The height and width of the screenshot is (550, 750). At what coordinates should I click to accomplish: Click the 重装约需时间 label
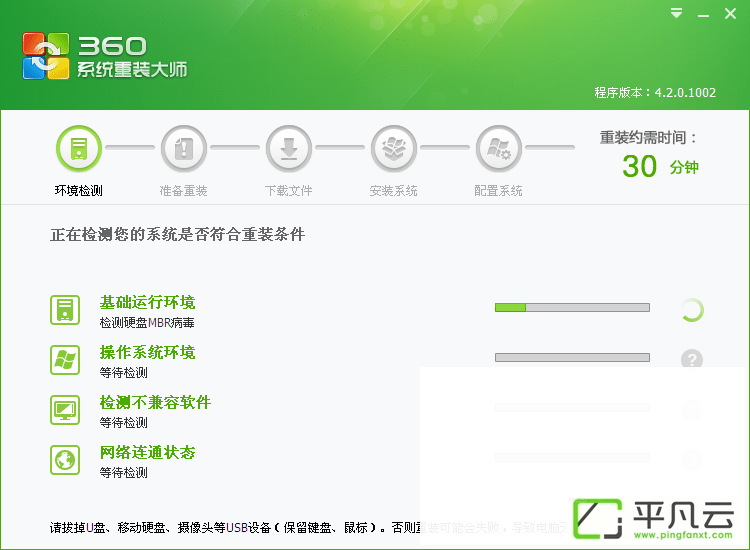click(x=648, y=138)
